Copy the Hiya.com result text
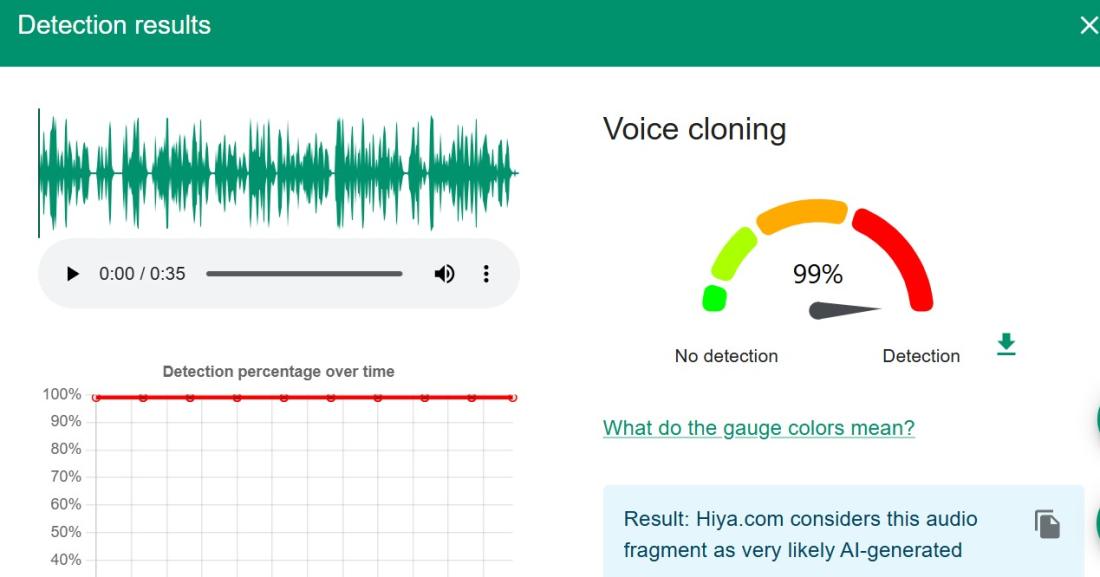1100x577 pixels. [1047, 524]
